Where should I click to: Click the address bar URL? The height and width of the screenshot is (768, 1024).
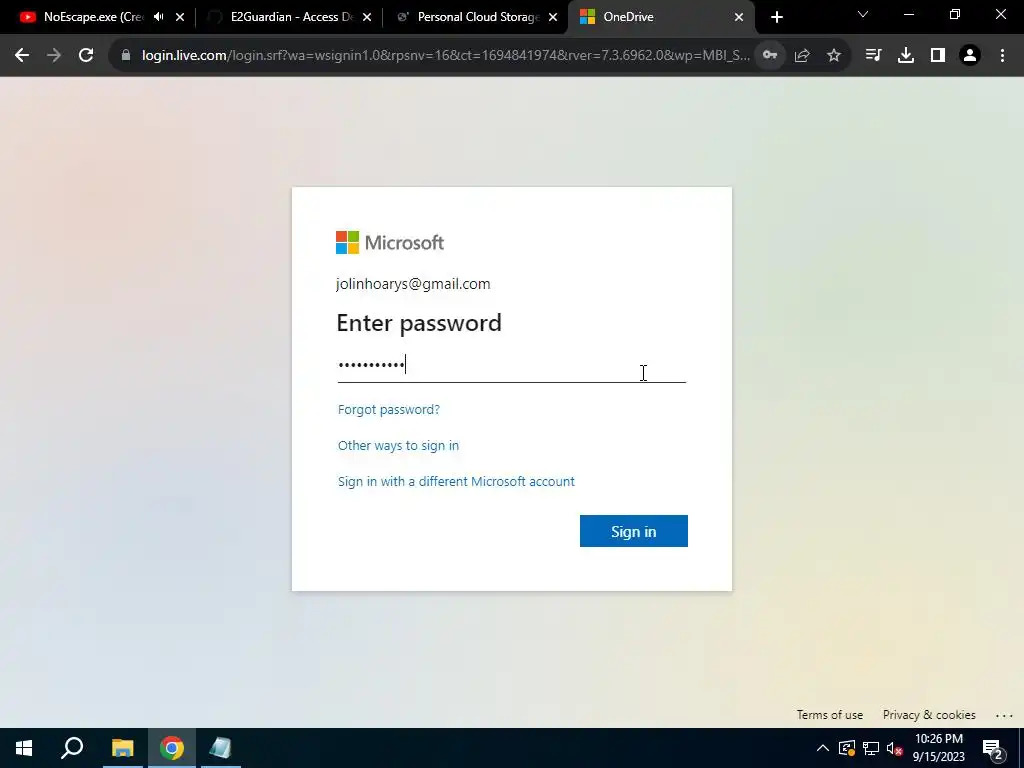pyautogui.click(x=445, y=56)
